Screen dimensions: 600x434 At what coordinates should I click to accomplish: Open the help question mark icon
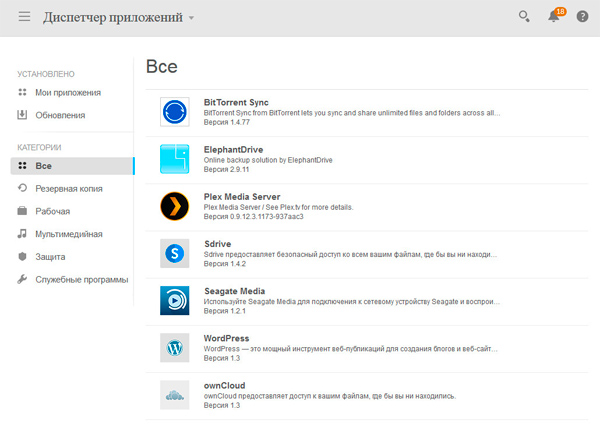click(x=582, y=17)
